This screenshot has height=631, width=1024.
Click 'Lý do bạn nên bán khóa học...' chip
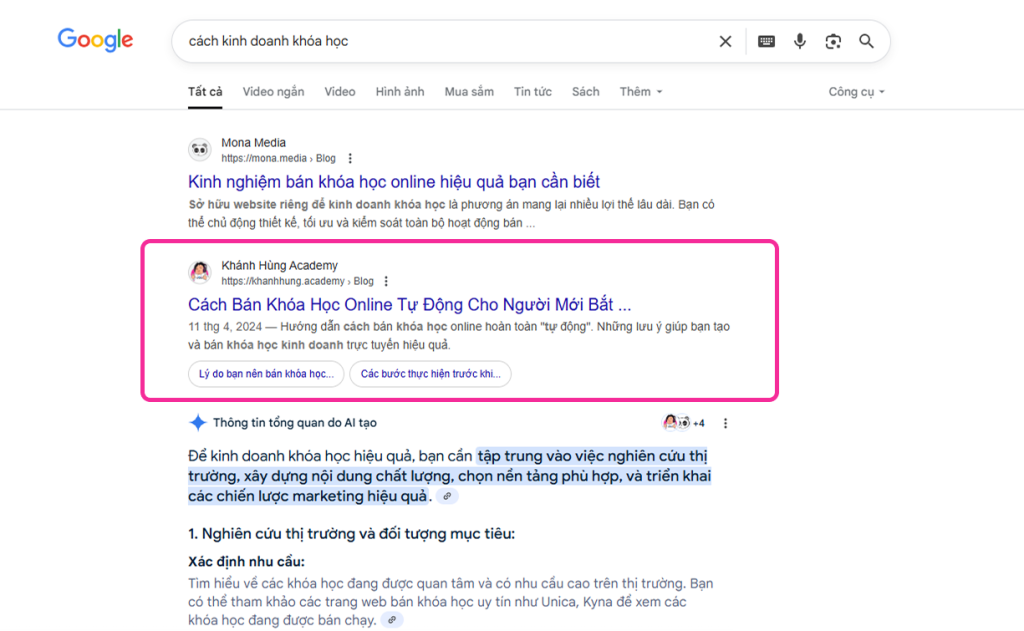[x=266, y=374]
